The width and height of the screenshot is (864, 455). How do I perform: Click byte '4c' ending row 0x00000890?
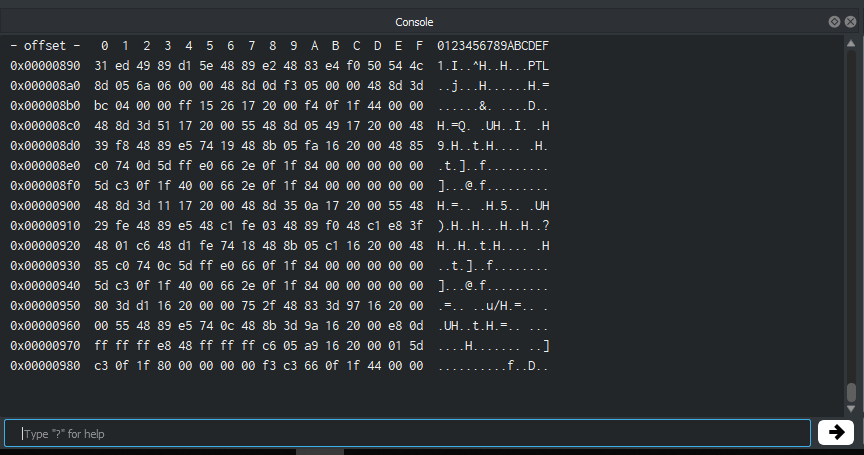416,66
